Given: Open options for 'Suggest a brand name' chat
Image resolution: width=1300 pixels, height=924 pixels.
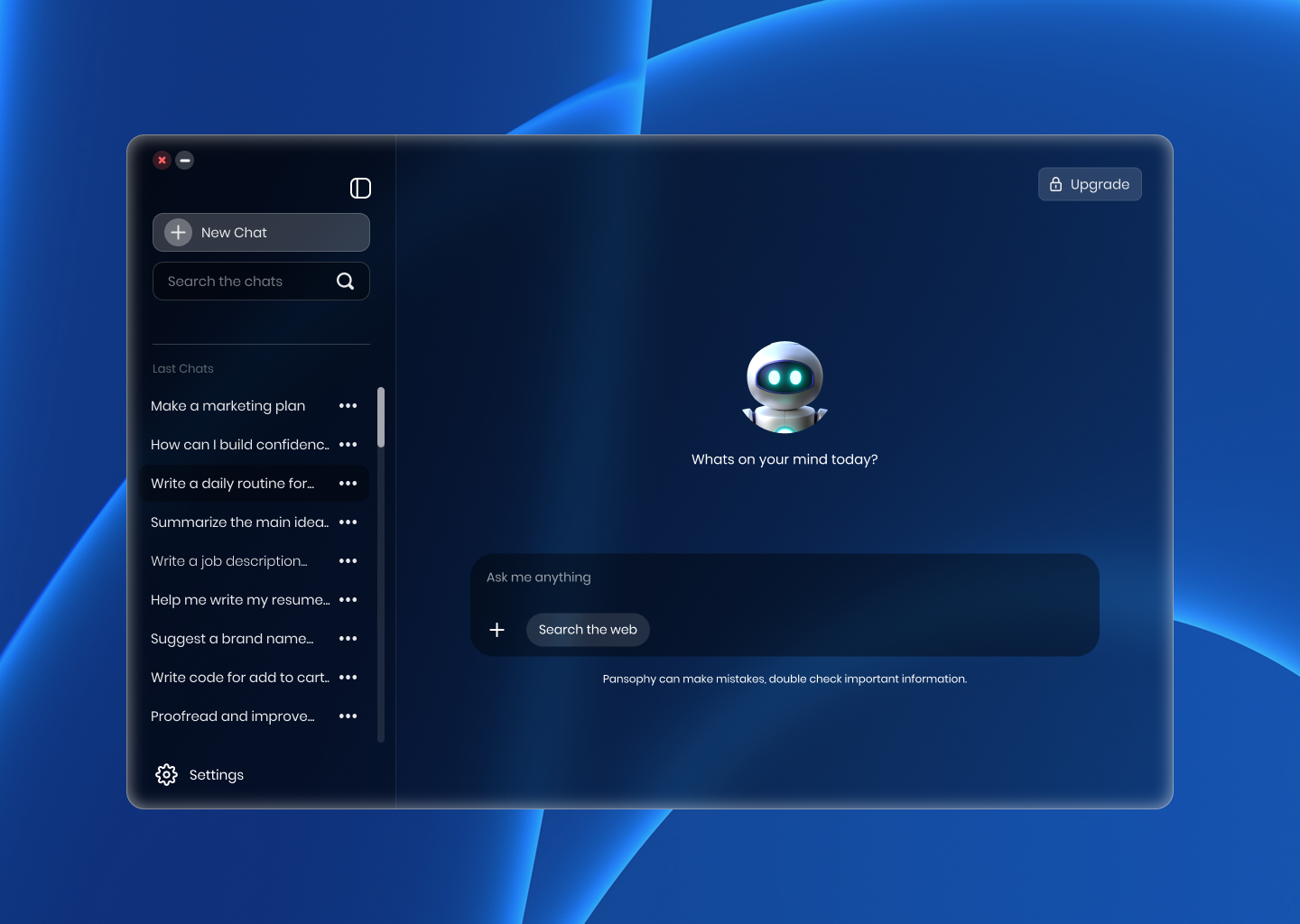Looking at the screenshot, I should pyautogui.click(x=348, y=638).
